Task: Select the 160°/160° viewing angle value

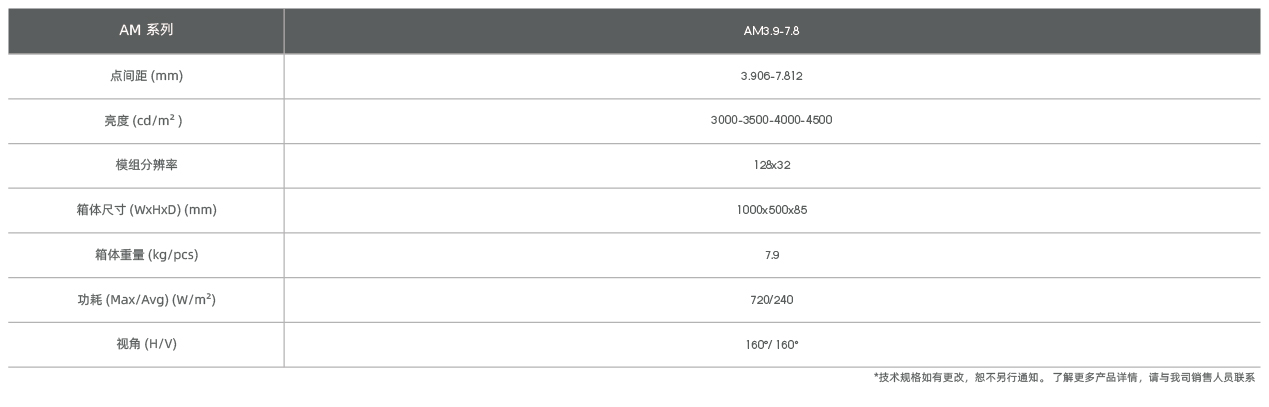Action: (x=771, y=345)
